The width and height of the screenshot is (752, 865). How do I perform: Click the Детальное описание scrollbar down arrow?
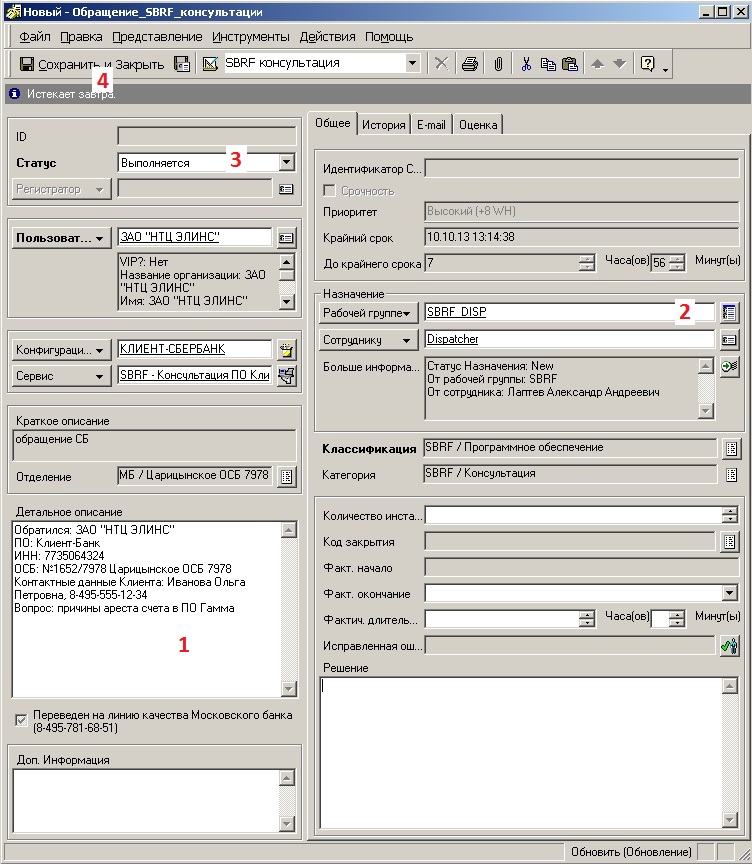coord(289,688)
